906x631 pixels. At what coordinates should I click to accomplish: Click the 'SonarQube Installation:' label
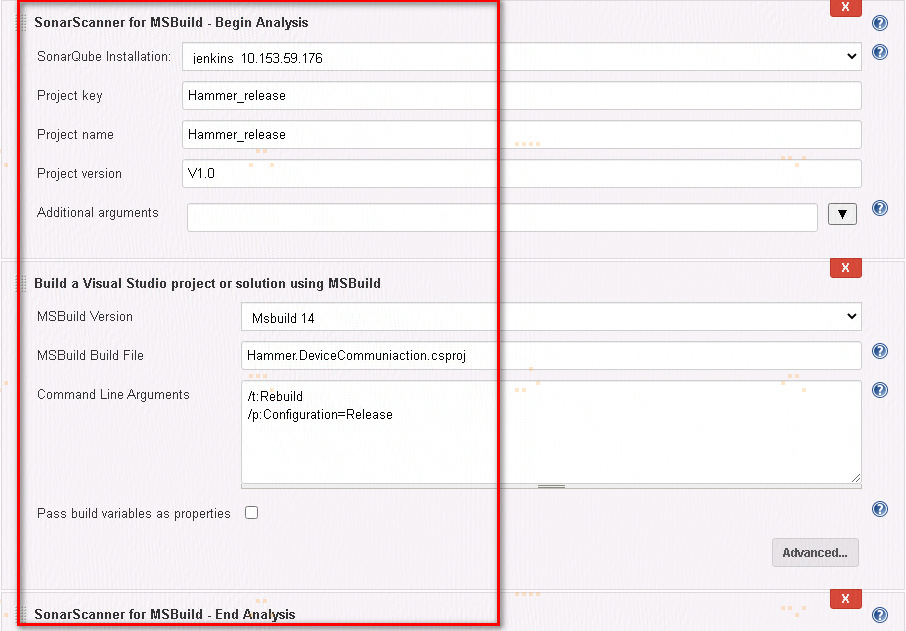click(x=104, y=57)
